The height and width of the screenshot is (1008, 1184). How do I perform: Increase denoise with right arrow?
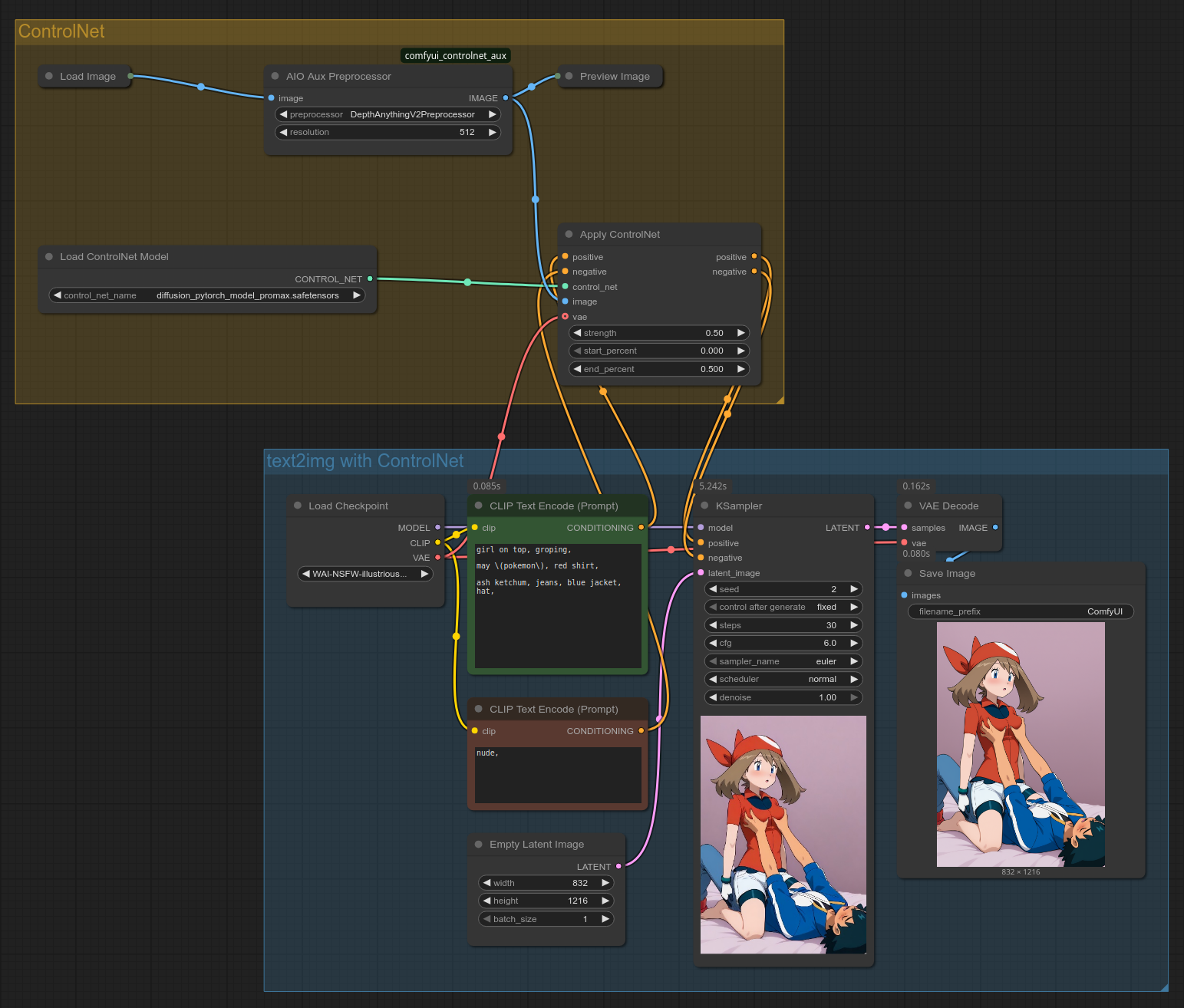pos(854,697)
